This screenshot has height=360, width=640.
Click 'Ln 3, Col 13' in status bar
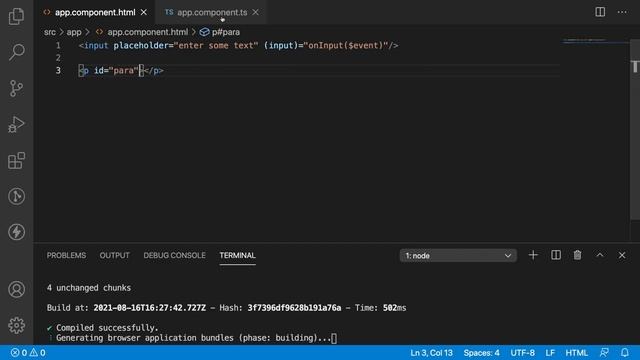coord(431,353)
